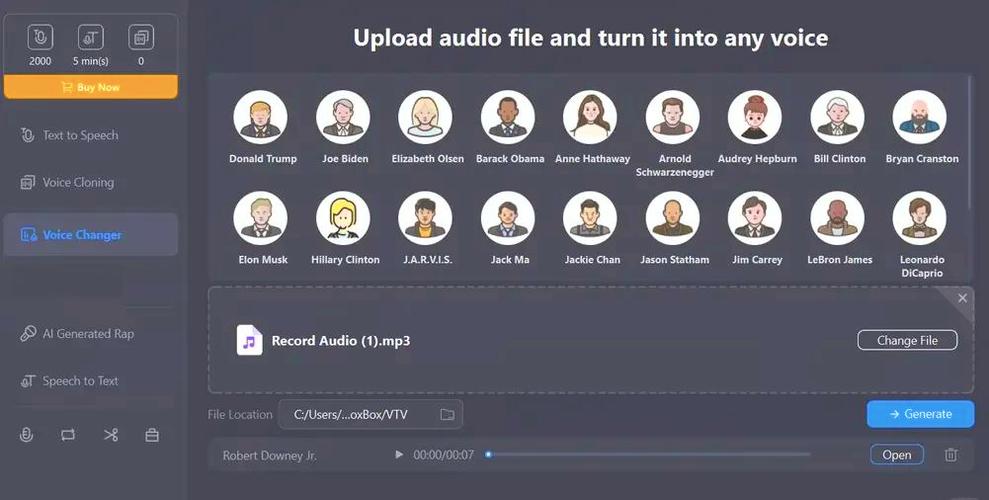Select the Donald Trump voice avatar
The image size is (989, 500).
(x=260, y=117)
